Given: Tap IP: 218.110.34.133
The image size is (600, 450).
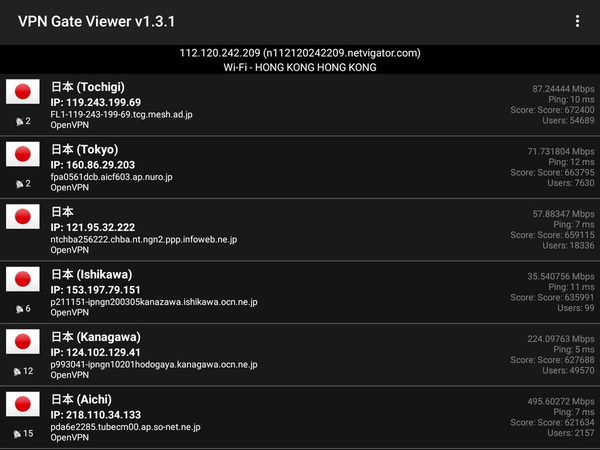Looking at the screenshot, I should point(96,415).
